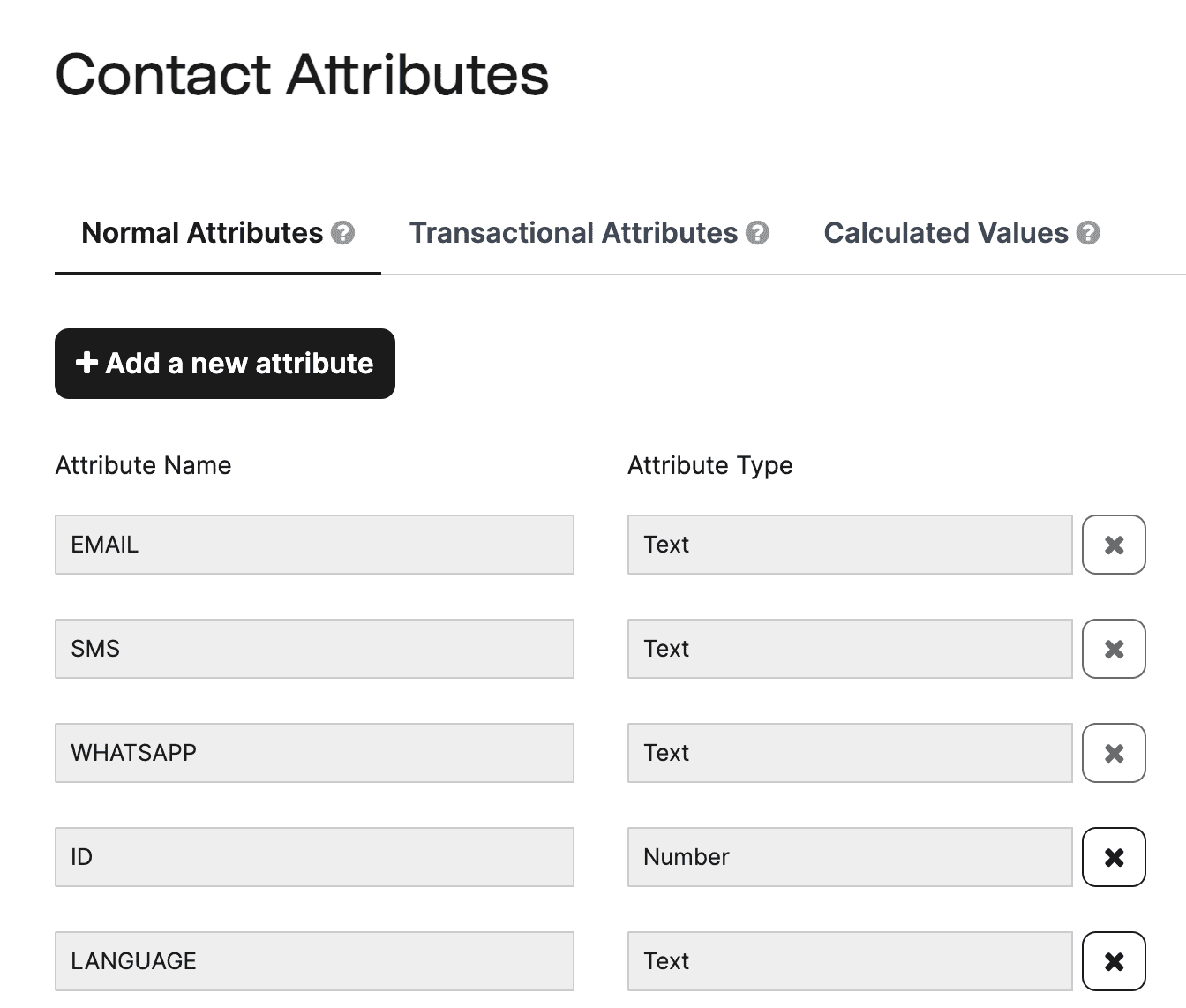Open help tooltip for Transactional Attributes

[757, 233]
